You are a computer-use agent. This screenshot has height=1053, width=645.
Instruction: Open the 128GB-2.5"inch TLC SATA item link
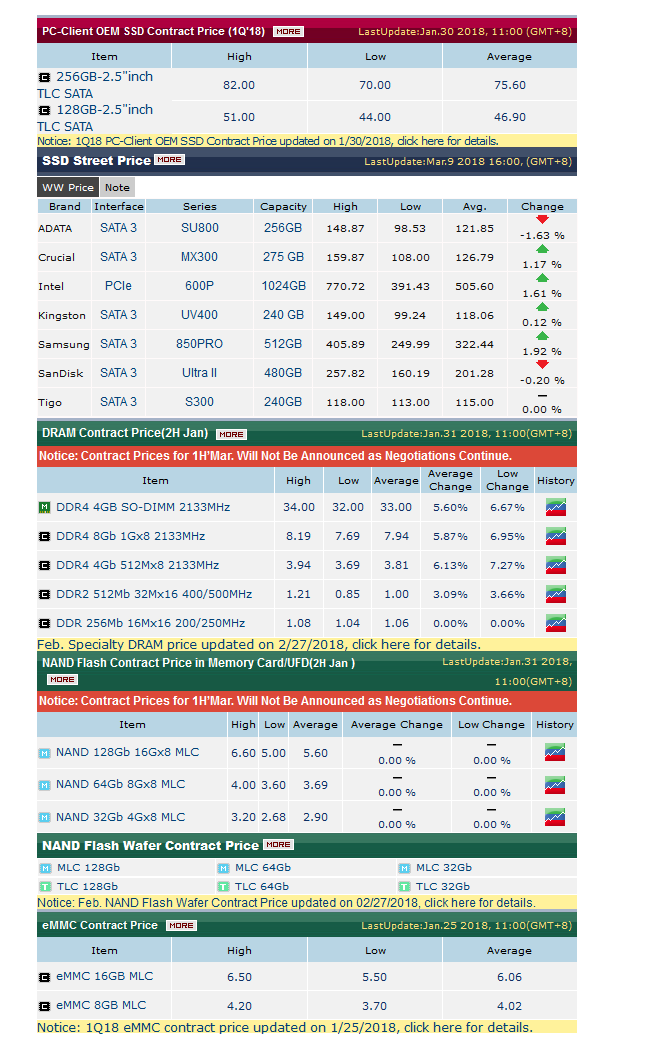(x=95, y=118)
